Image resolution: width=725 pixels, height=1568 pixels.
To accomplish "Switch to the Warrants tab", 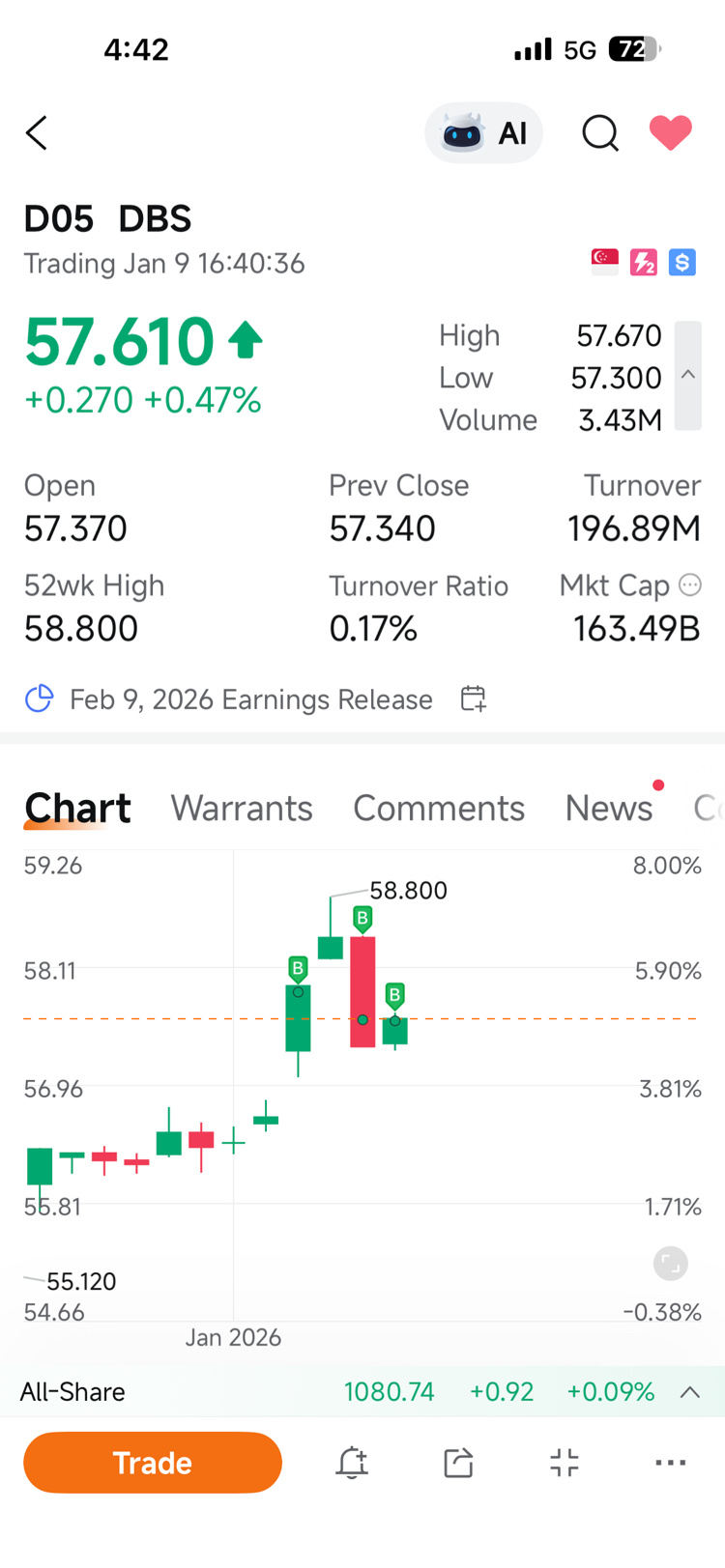I will click(x=242, y=808).
